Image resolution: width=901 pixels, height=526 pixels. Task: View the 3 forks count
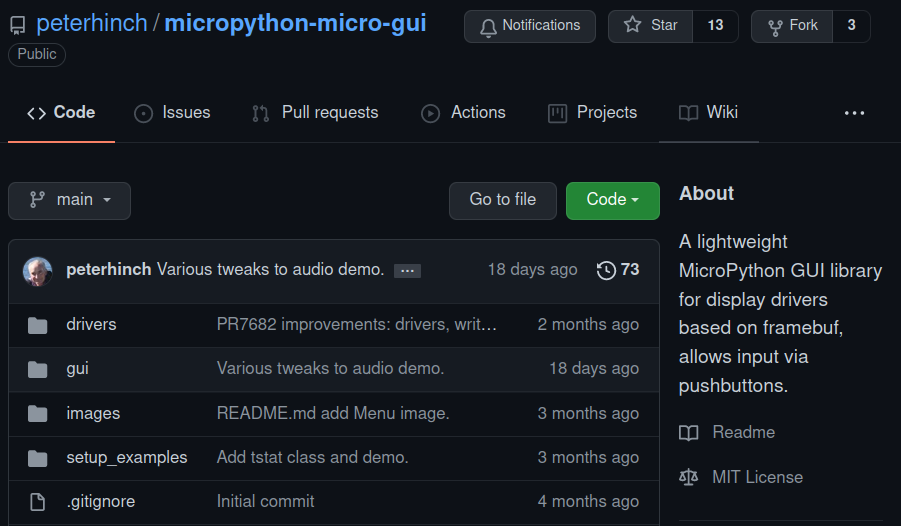tap(852, 26)
